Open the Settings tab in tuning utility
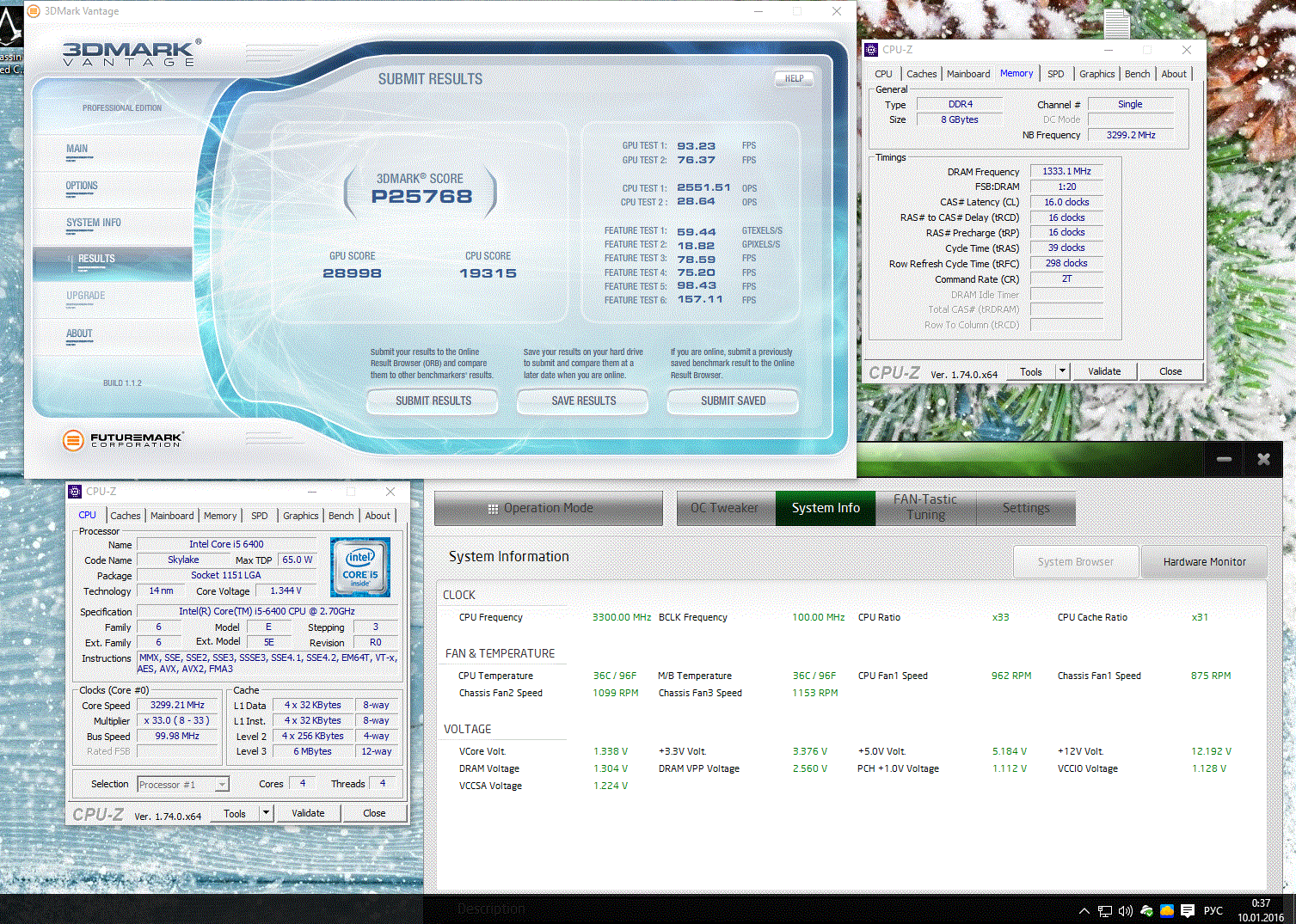The image size is (1296, 924). tap(1026, 508)
